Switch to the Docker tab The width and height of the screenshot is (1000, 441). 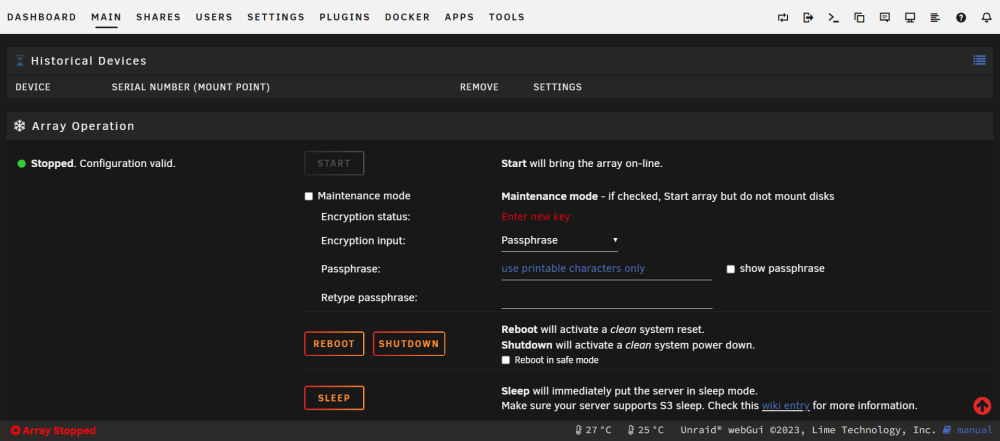point(408,17)
